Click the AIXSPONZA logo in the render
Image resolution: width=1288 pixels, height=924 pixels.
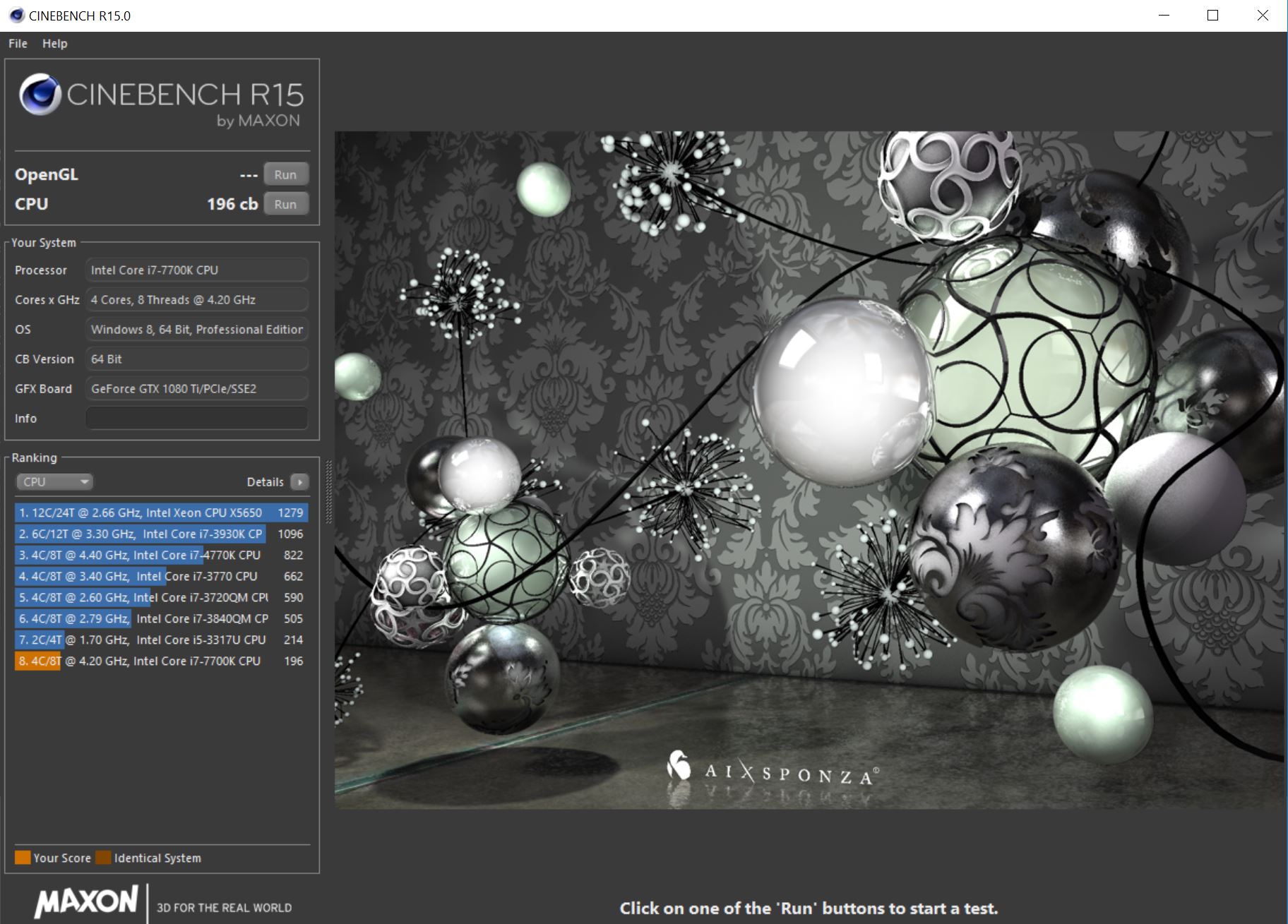[773, 771]
